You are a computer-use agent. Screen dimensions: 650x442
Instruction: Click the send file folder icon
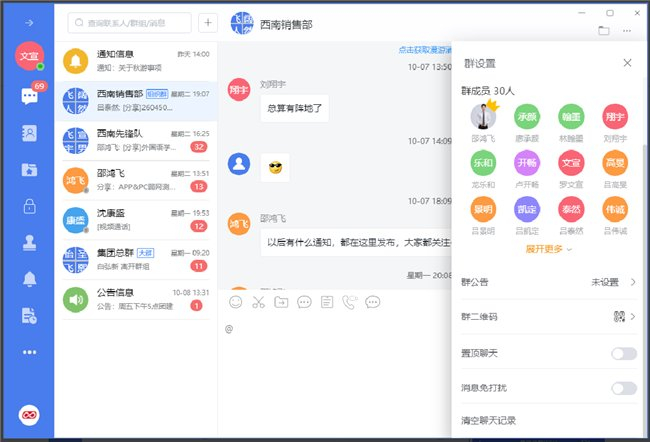(x=281, y=302)
